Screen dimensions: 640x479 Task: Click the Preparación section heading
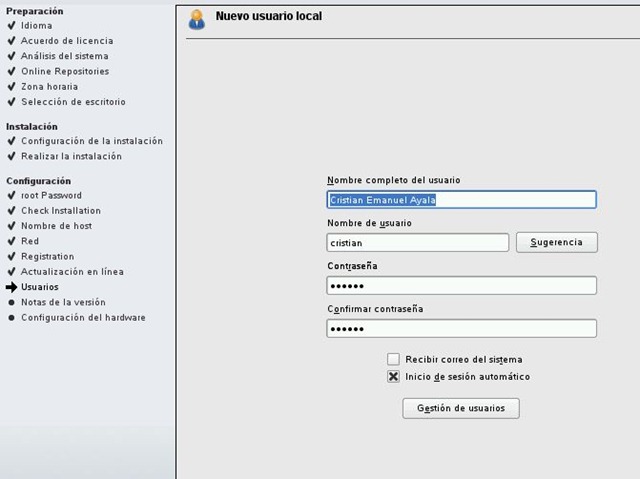[35, 11]
